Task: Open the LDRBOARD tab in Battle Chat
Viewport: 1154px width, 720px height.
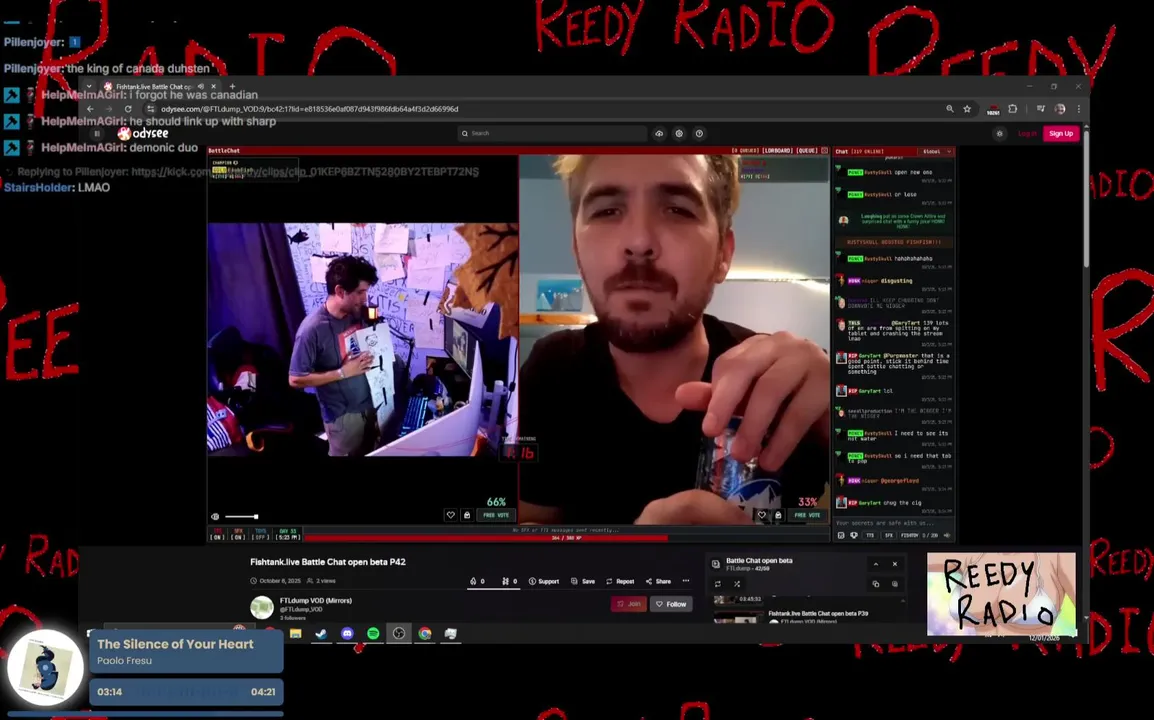Action: click(x=779, y=151)
